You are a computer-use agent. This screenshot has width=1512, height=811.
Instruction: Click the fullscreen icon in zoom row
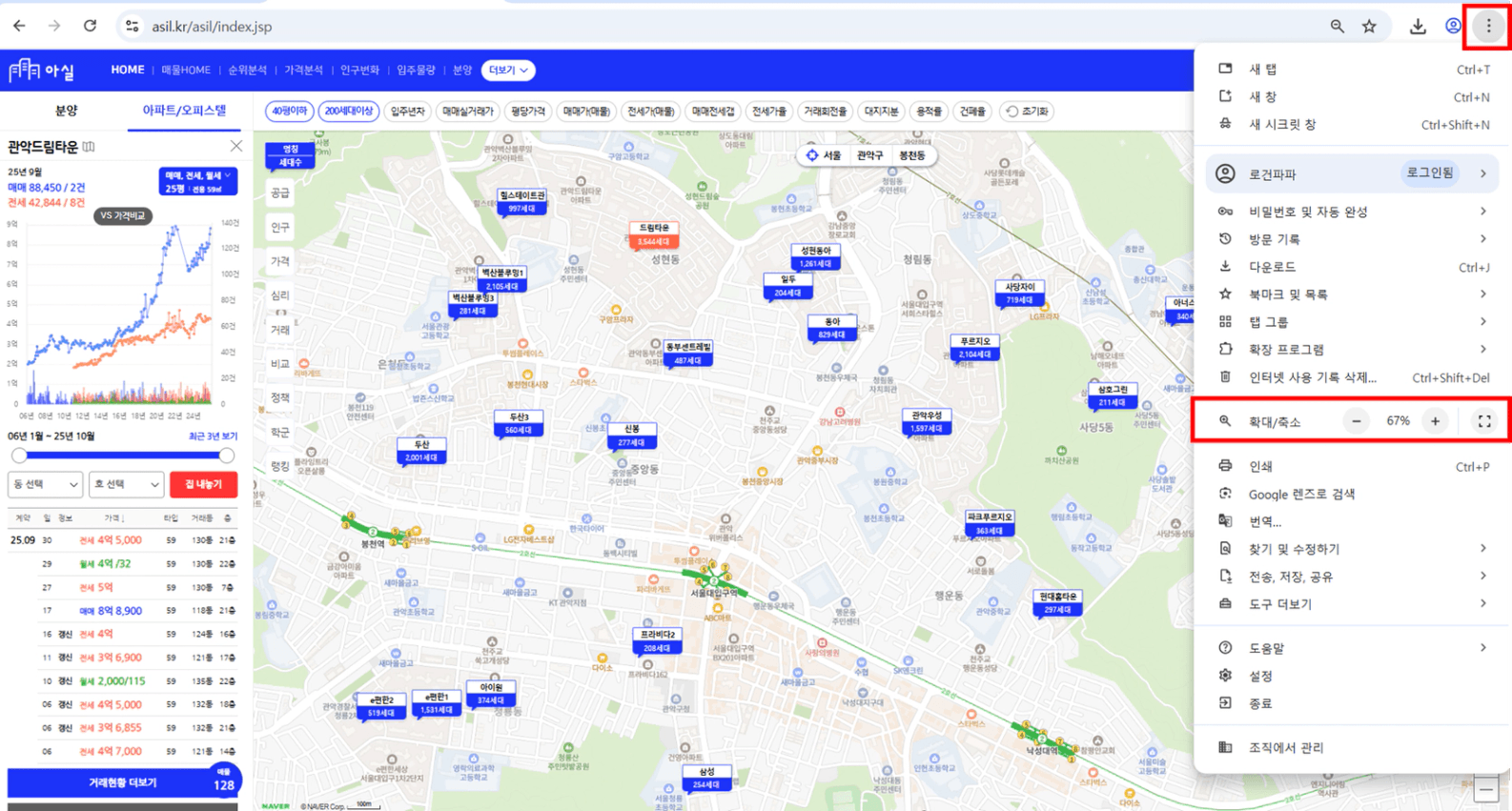click(1483, 421)
